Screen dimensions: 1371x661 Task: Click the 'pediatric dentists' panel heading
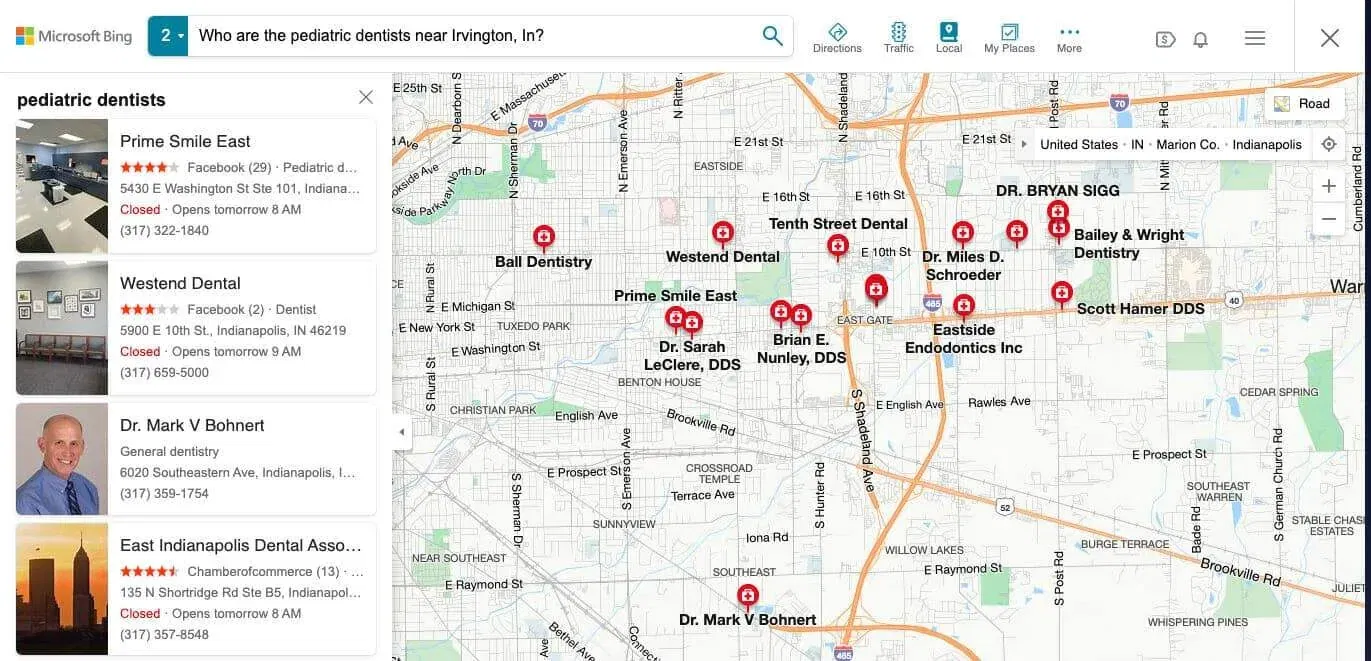coord(91,100)
